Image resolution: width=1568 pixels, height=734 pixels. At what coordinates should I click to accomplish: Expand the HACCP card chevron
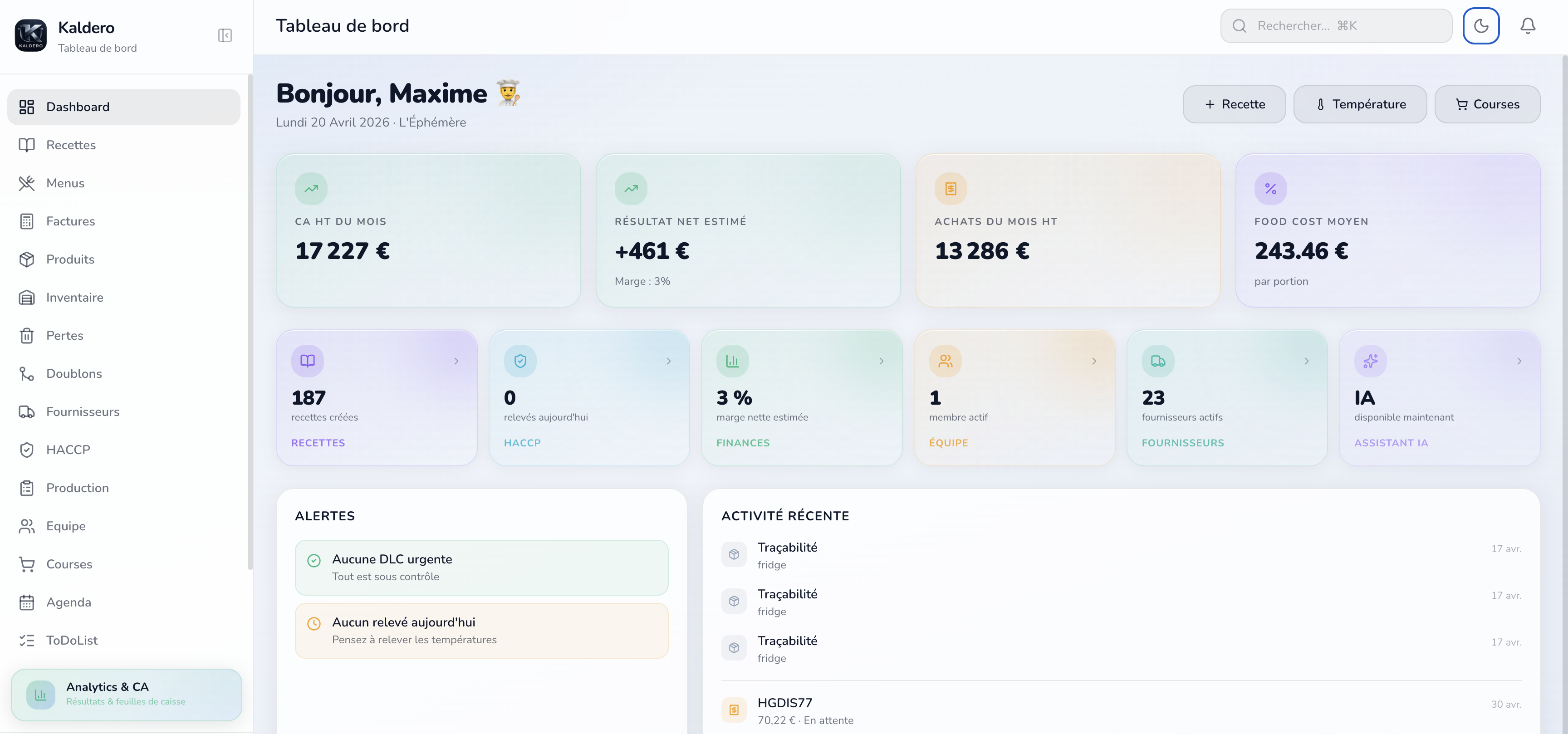(x=668, y=361)
